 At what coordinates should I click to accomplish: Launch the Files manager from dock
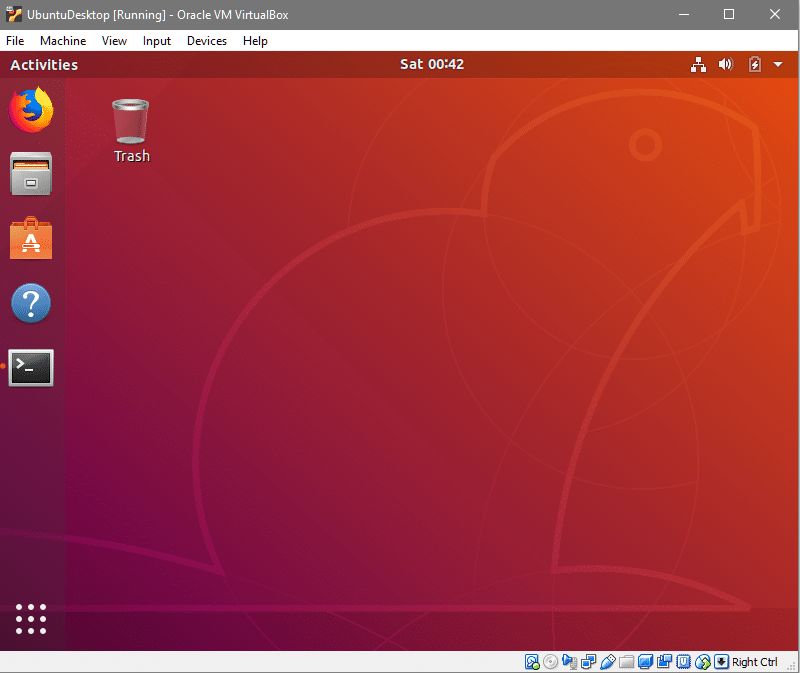(x=31, y=174)
